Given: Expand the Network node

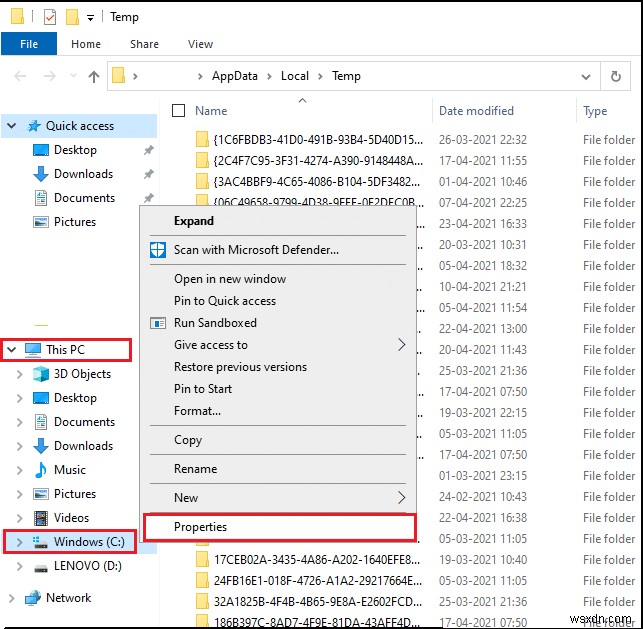Looking at the screenshot, I should coord(11,598).
